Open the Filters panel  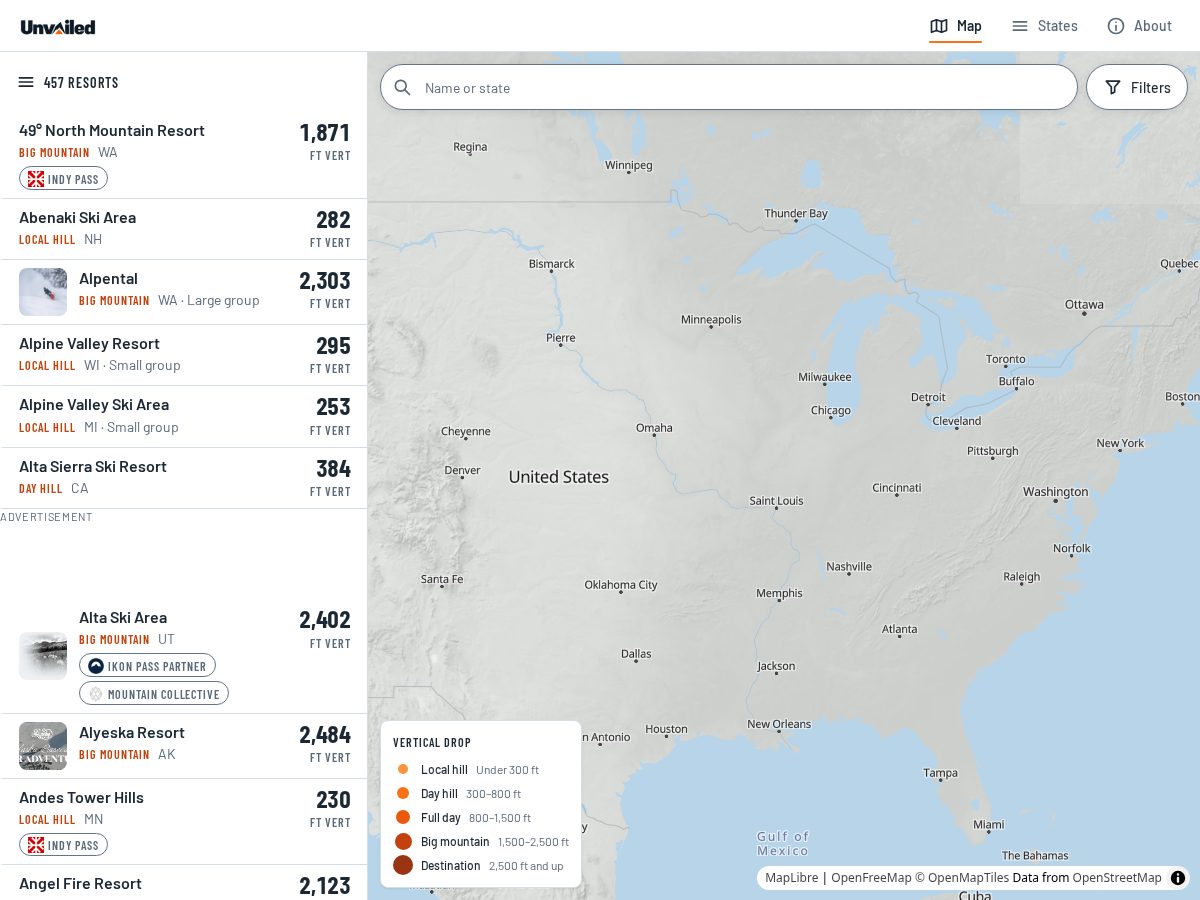click(x=1137, y=87)
